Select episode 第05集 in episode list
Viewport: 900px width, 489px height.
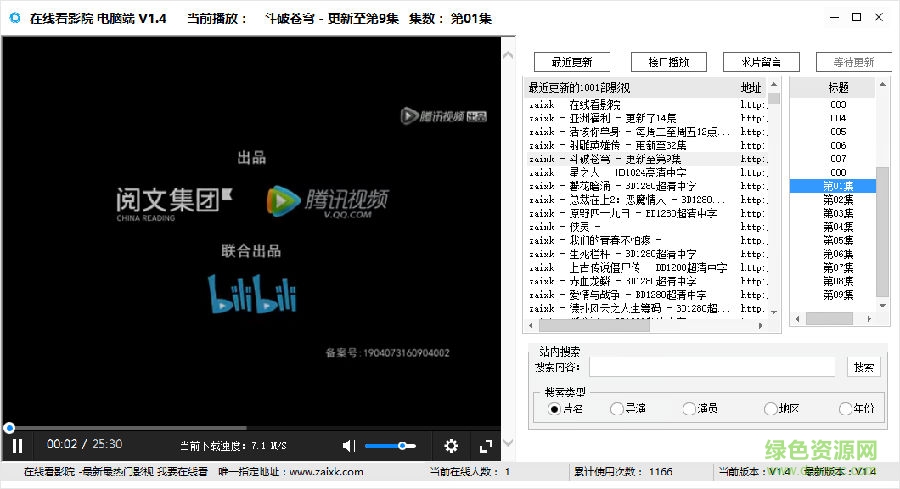click(837, 240)
